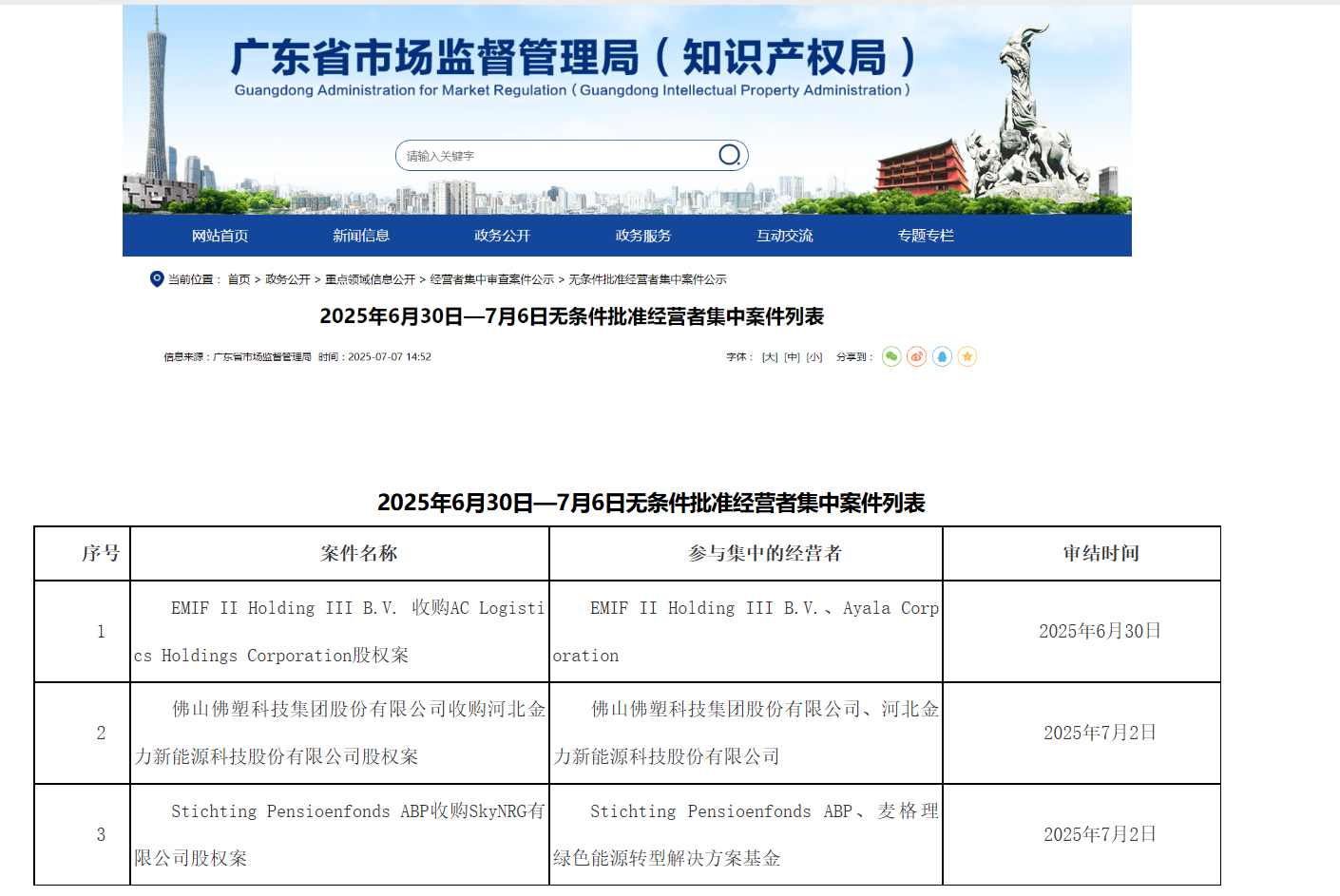Set font size to medium [中]
The width and height of the screenshot is (1340, 896).
point(792,357)
